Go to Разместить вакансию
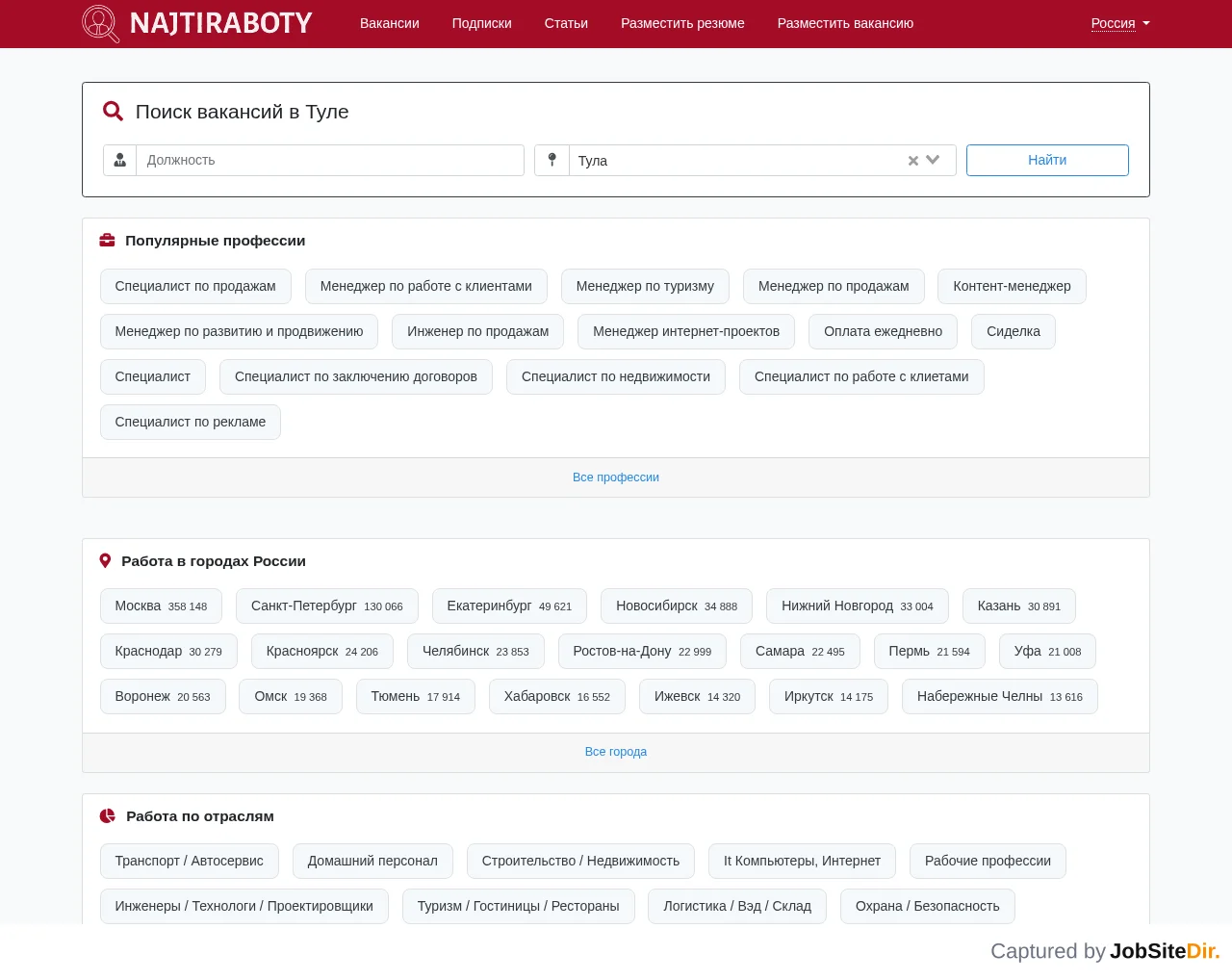The width and height of the screenshot is (1232, 980). click(x=846, y=23)
